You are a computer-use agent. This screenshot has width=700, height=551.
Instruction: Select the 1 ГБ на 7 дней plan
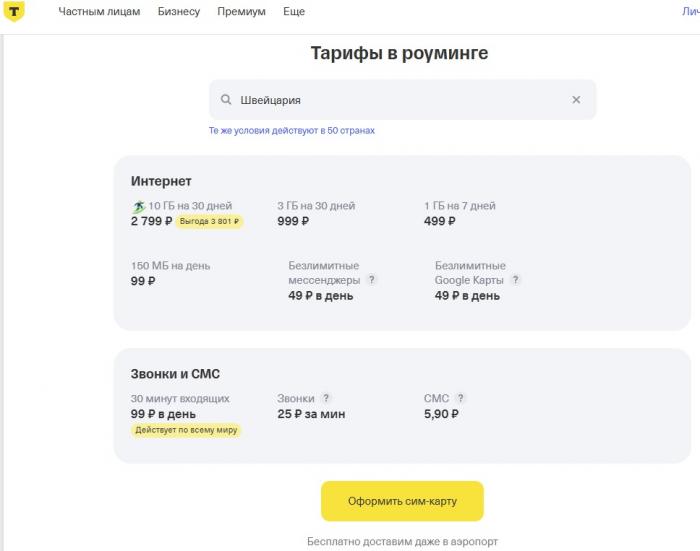point(460,213)
